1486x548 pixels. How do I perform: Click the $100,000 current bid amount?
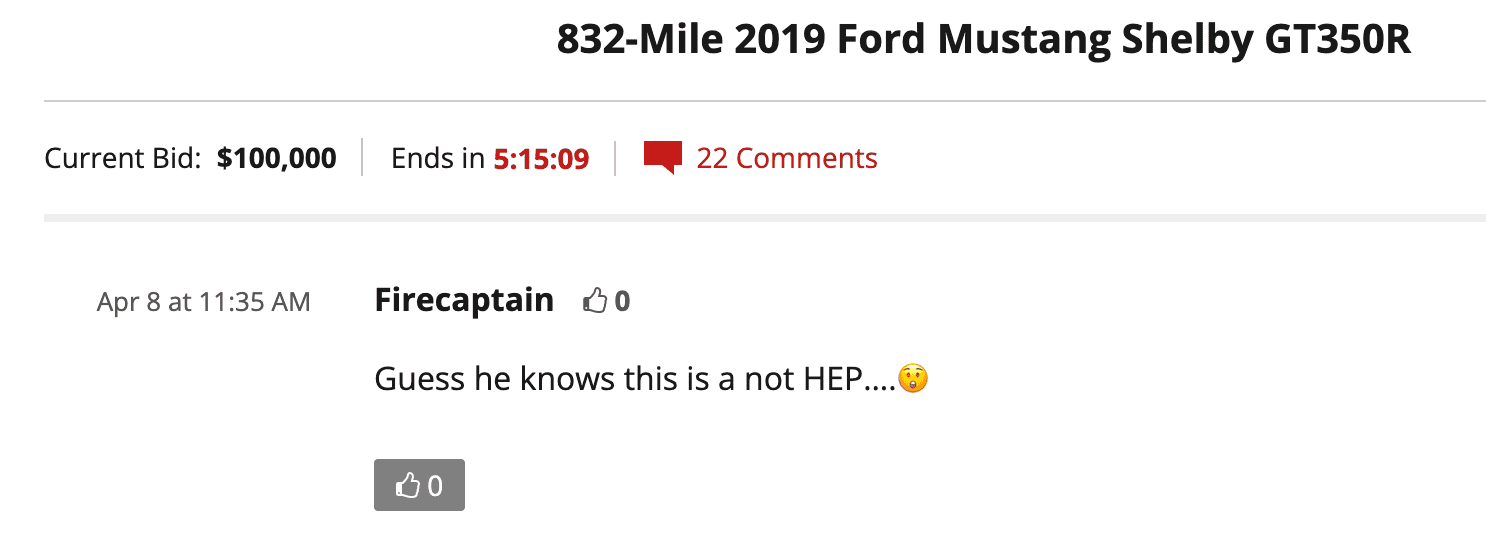pos(276,158)
